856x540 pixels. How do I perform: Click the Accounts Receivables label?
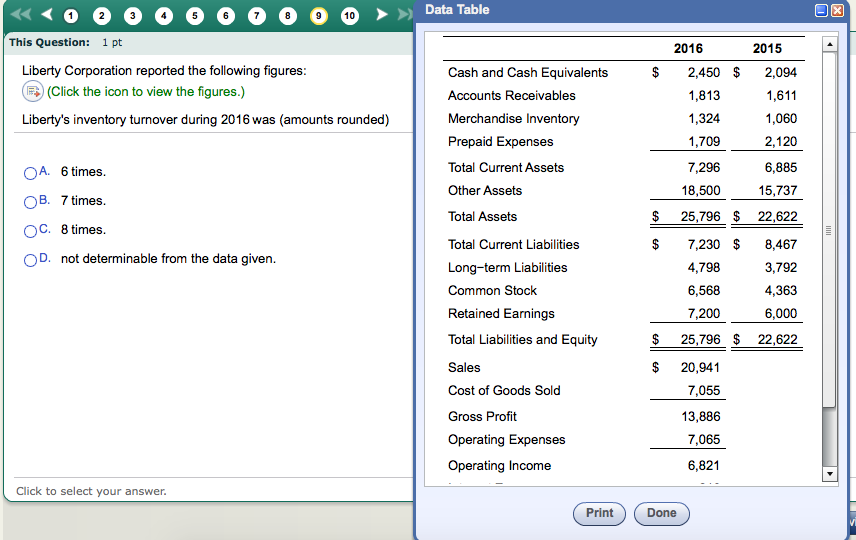tap(512, 96)
